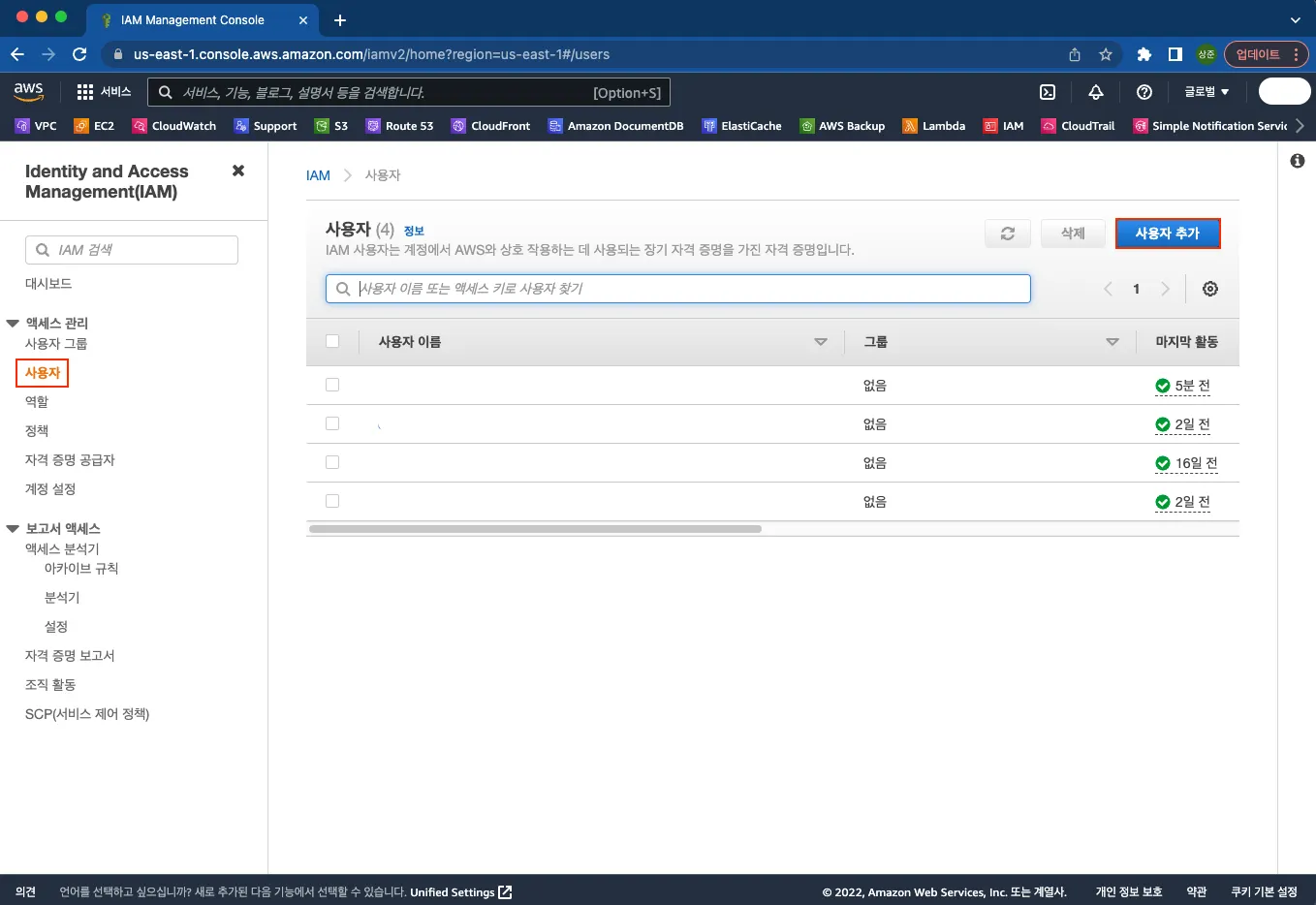Image resolution: width=1316 pixels, height=905 pixels.
Task: Bookmark this page with the star icon
Action: click(1106, 54)
